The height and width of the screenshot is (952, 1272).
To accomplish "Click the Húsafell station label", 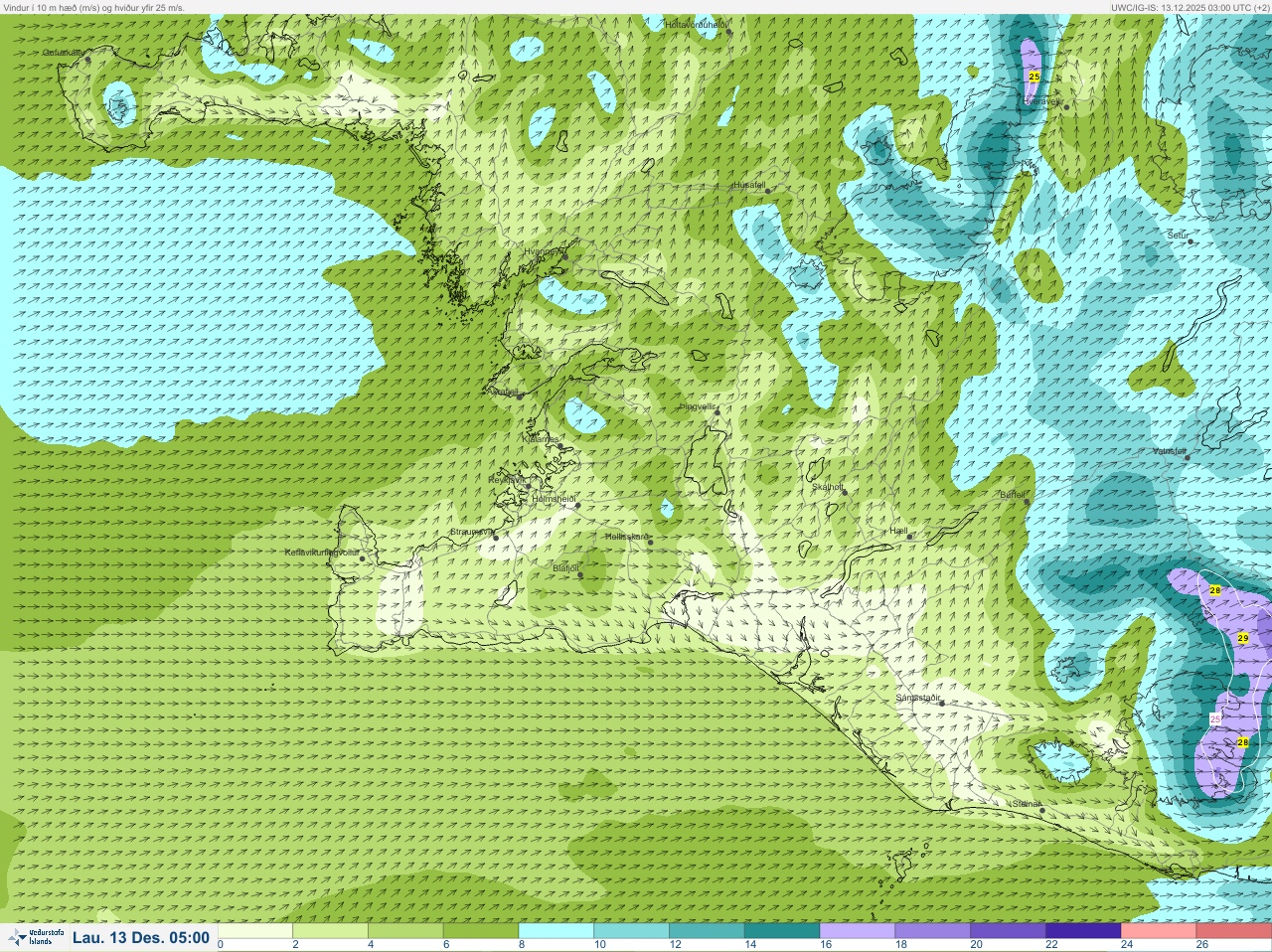I will pos(749,185).
